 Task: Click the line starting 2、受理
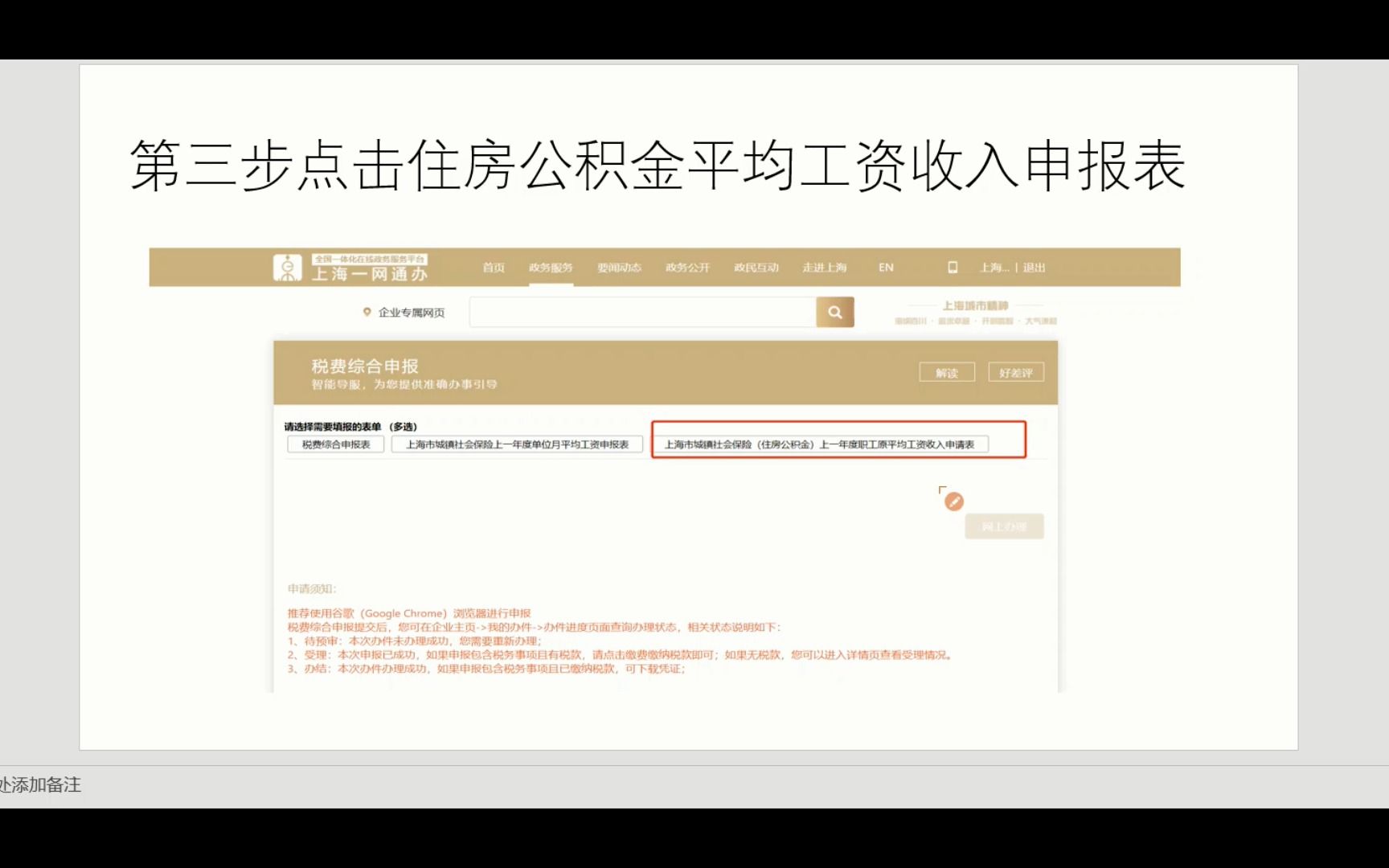coord(621,655)
